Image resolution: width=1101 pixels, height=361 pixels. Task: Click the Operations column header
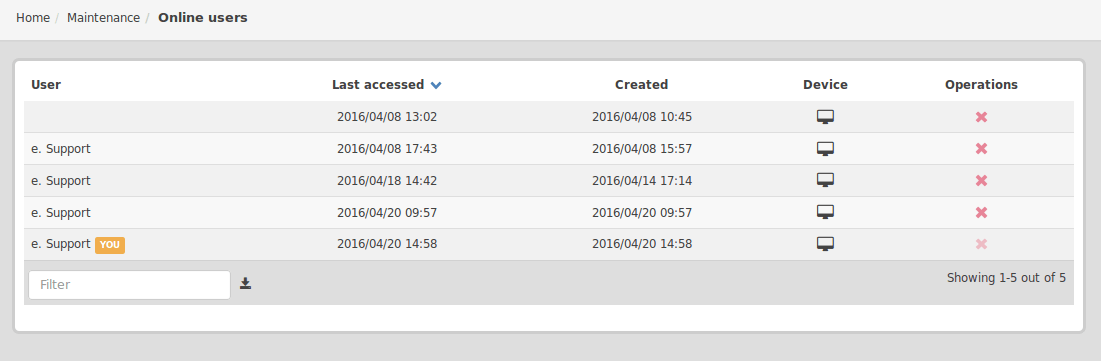coord(981,84)
